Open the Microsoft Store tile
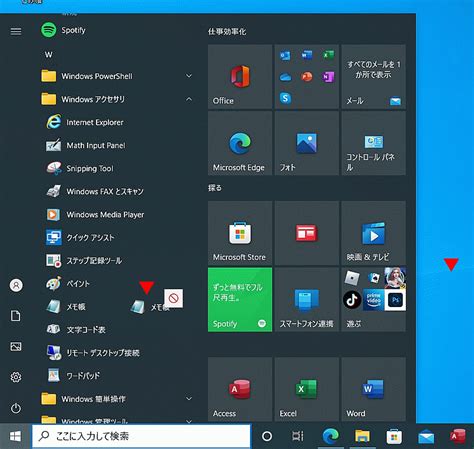 (240, 233)
